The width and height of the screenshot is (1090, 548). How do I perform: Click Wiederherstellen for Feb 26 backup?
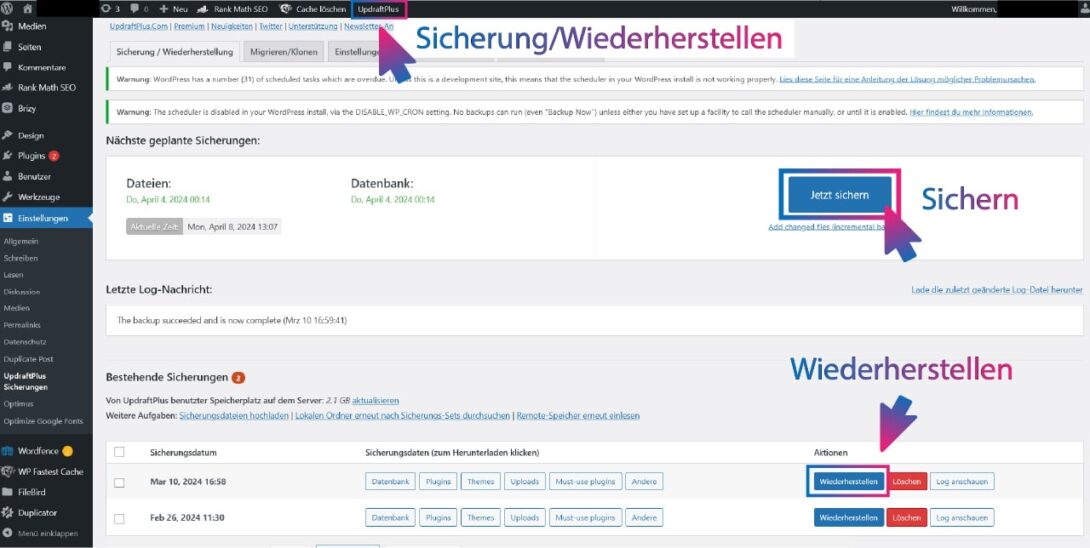(x=849, y=517)
